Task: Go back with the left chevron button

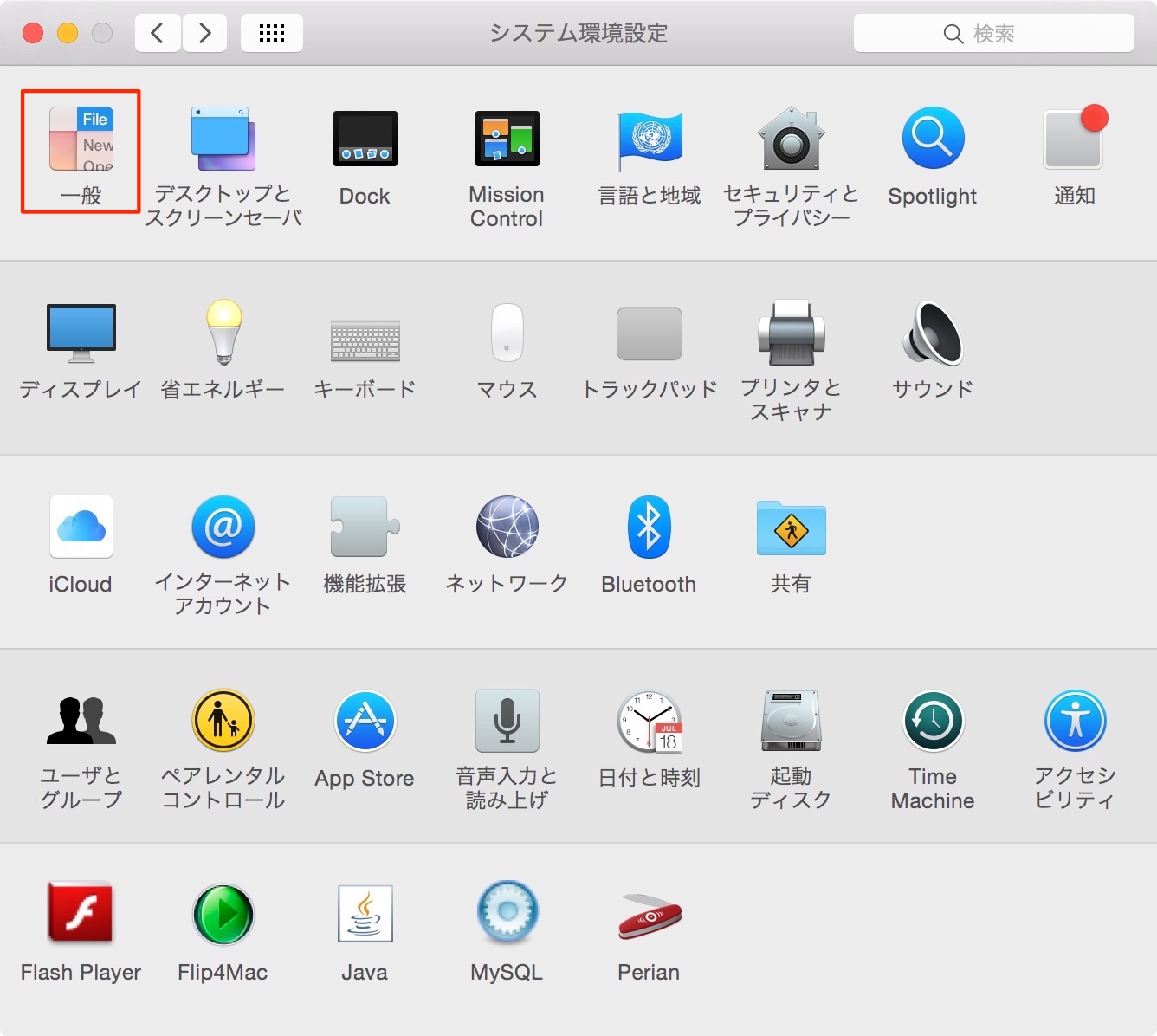Action: click(158, 34)
